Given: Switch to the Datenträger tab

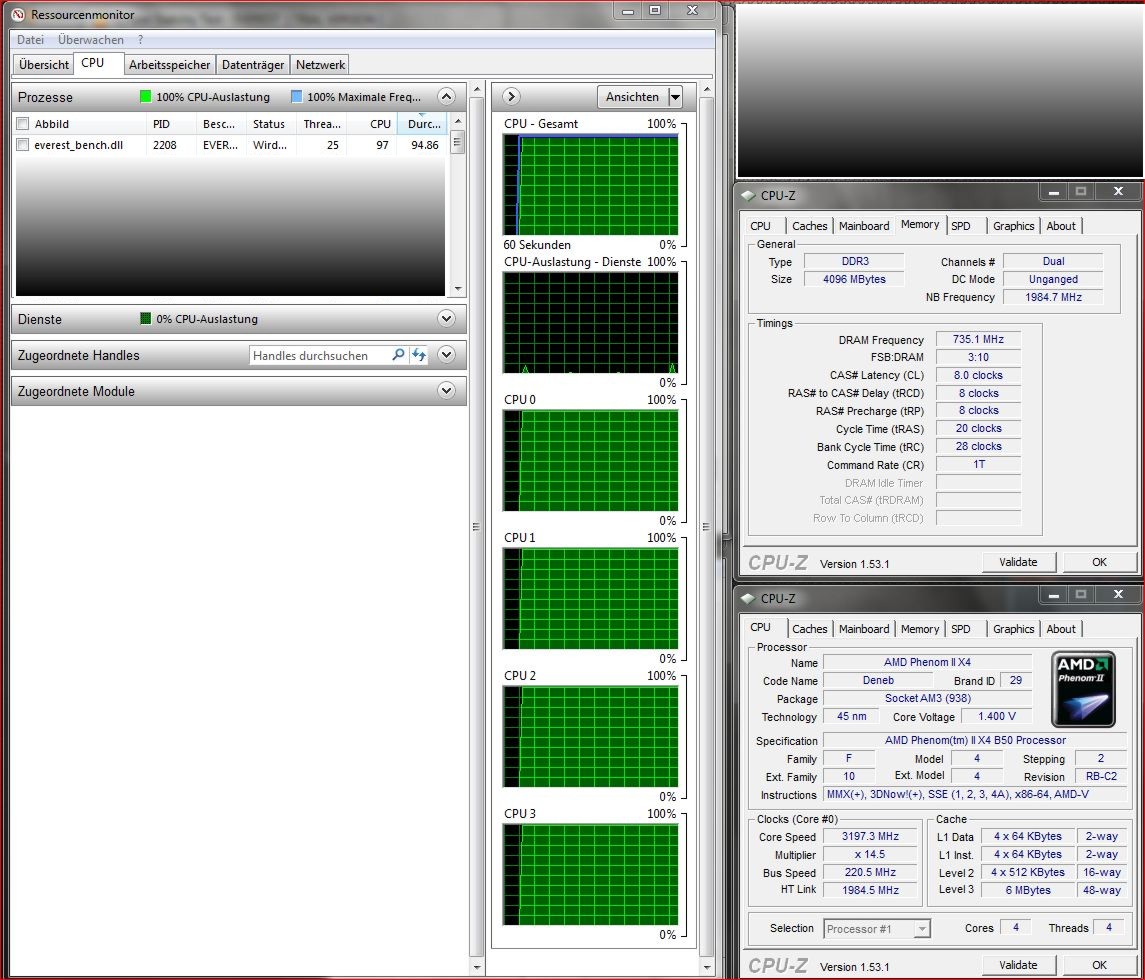Looking at the screenshot, I should 253,64.
